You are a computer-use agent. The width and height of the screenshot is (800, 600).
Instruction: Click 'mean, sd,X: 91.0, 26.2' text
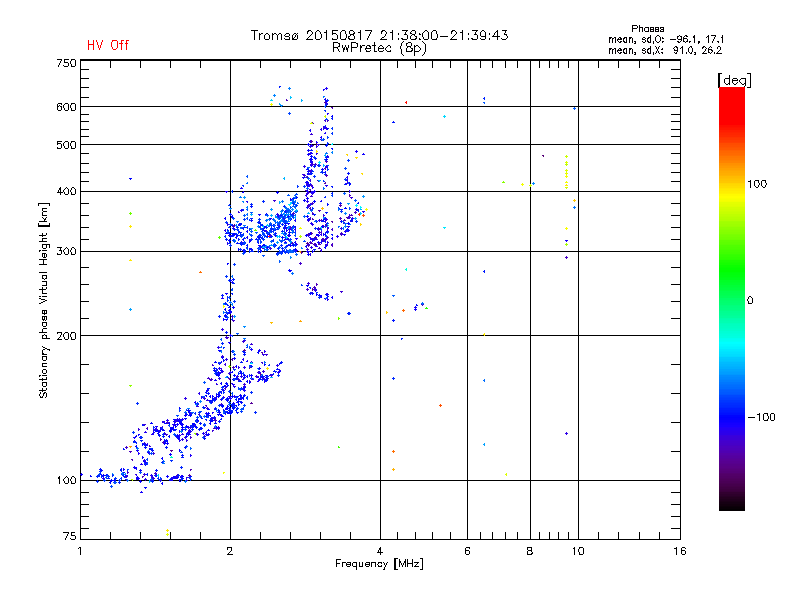pyautogui.click(x=665, y=50)
